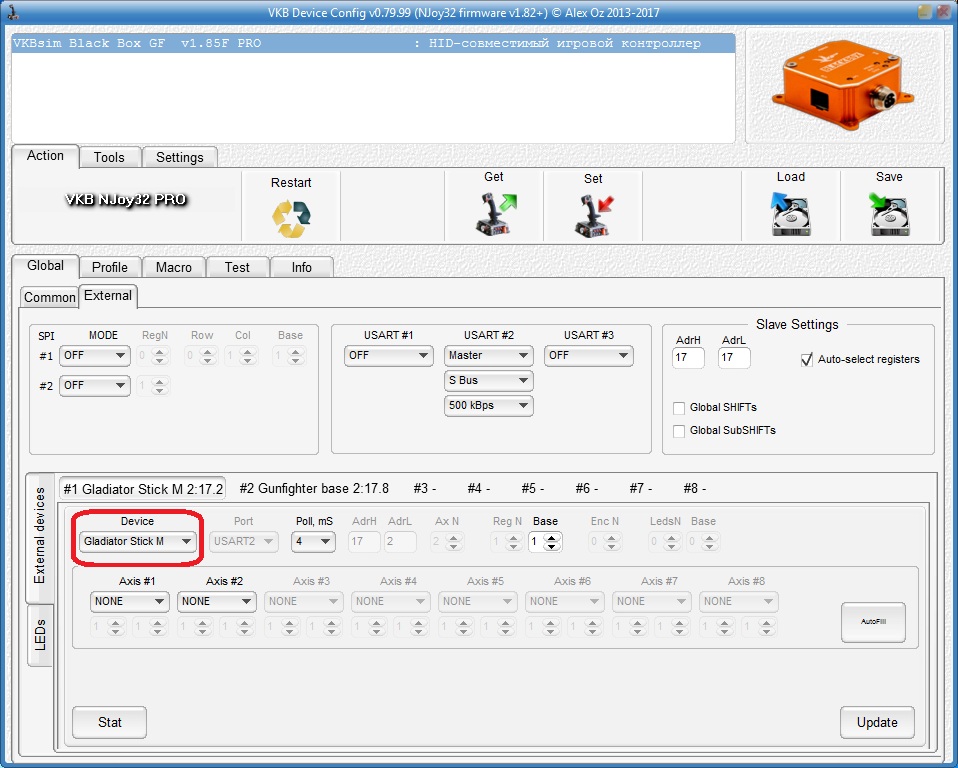Open the USART #2 Master dropdown
Image resolution: width=958 pixels, height=768 pixels.
click(x=488, y=355)
